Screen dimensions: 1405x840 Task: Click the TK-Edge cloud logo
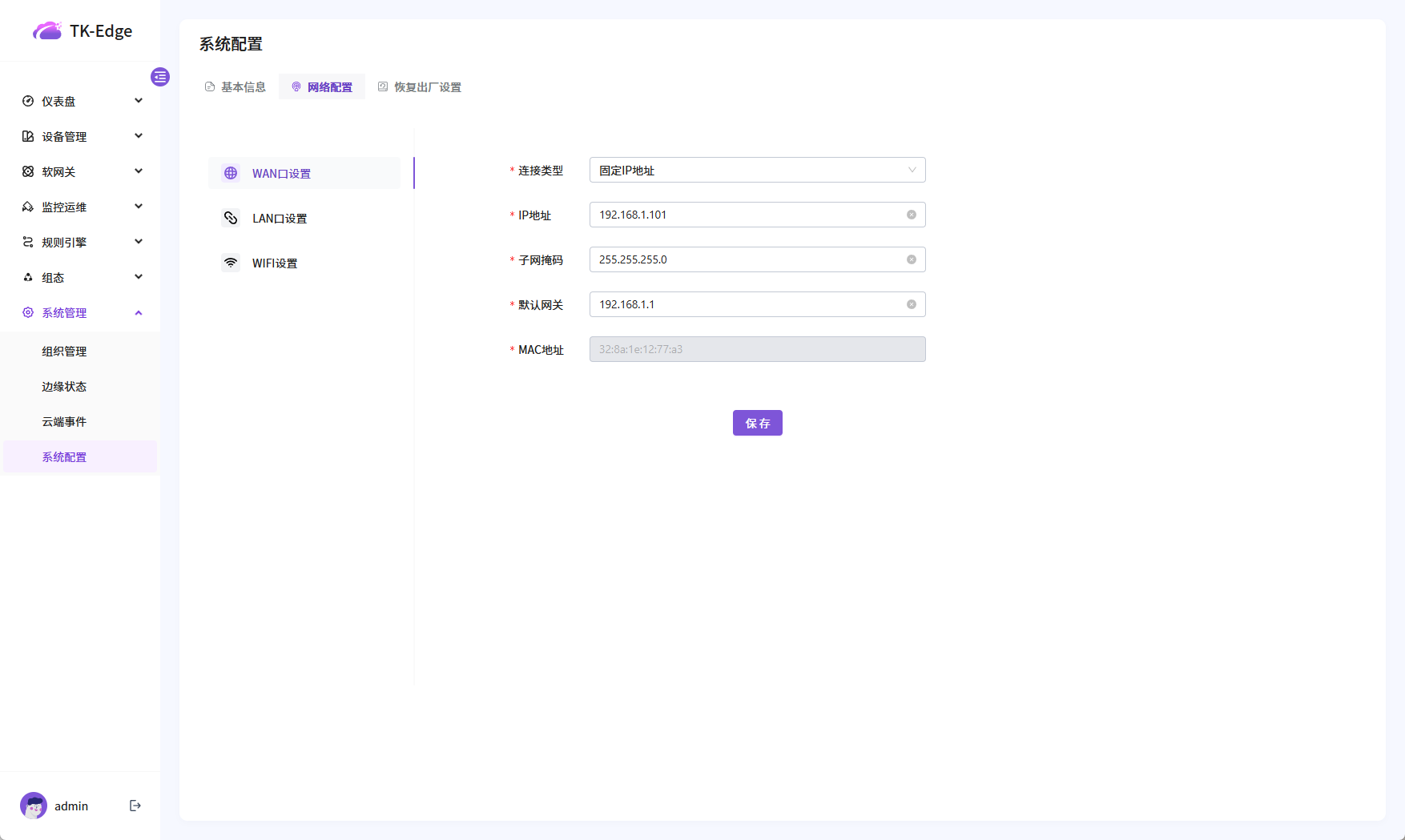[47, 31]
